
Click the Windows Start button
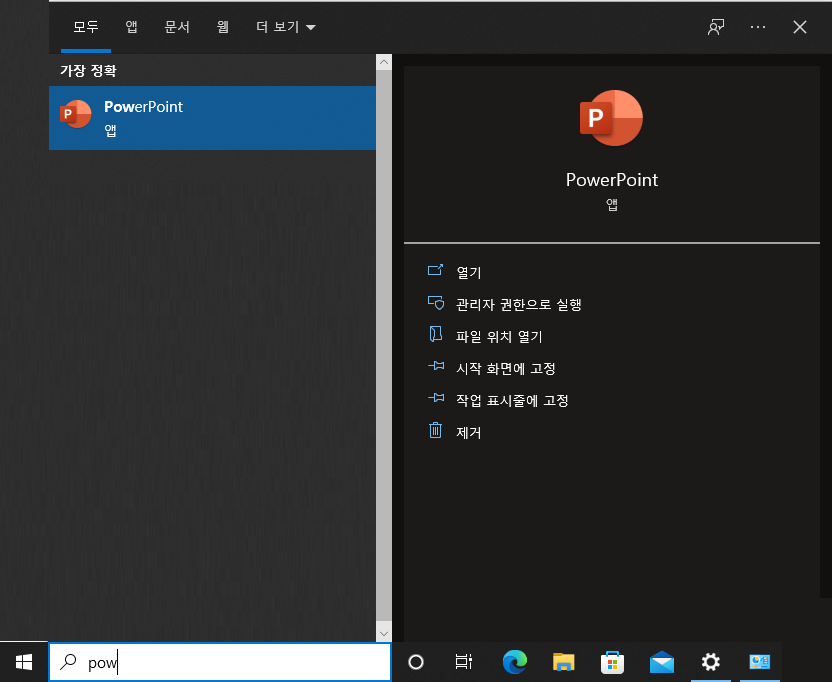click(x=22, y=661)
